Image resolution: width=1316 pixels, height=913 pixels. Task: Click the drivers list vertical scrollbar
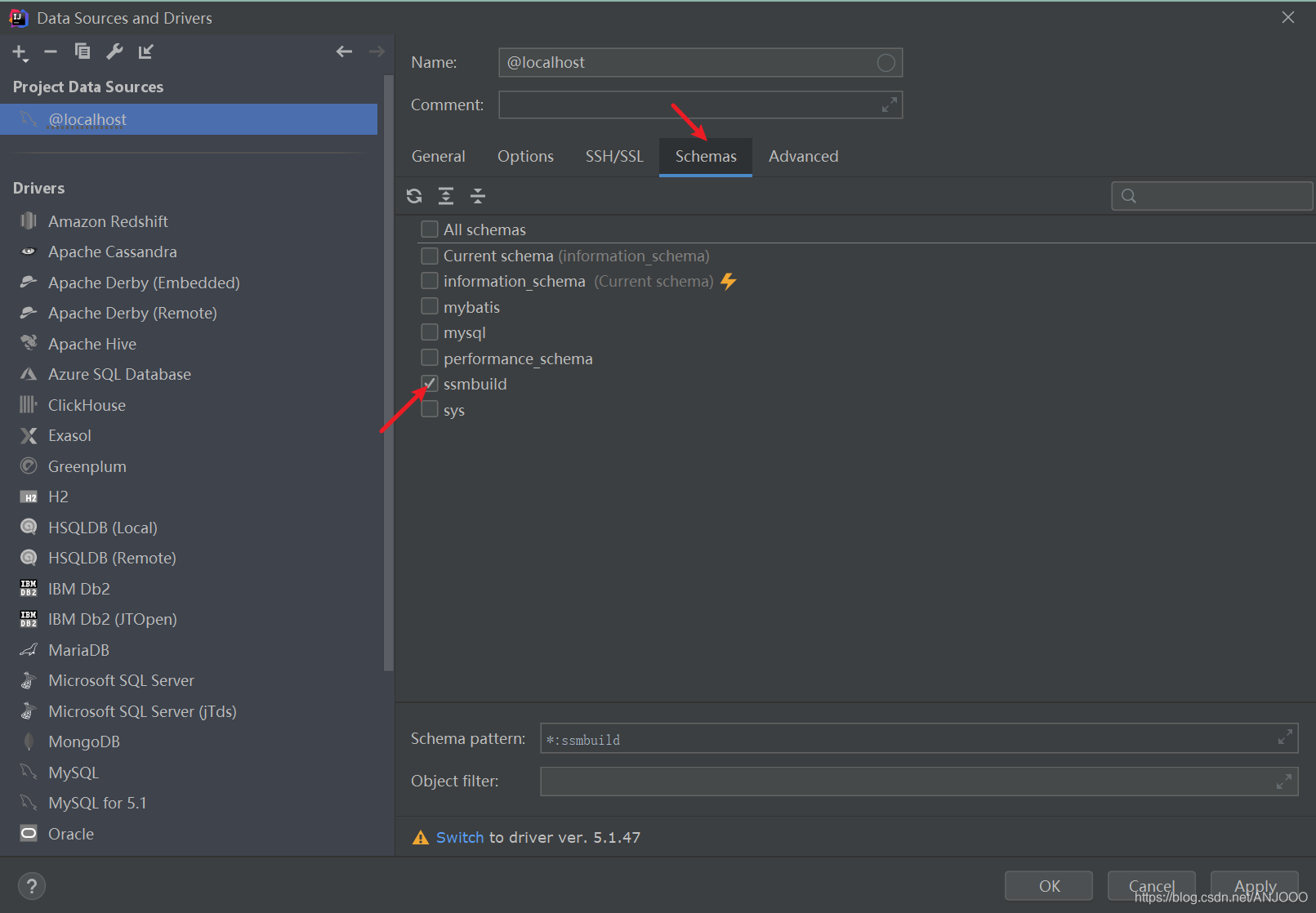pos(389,373)
